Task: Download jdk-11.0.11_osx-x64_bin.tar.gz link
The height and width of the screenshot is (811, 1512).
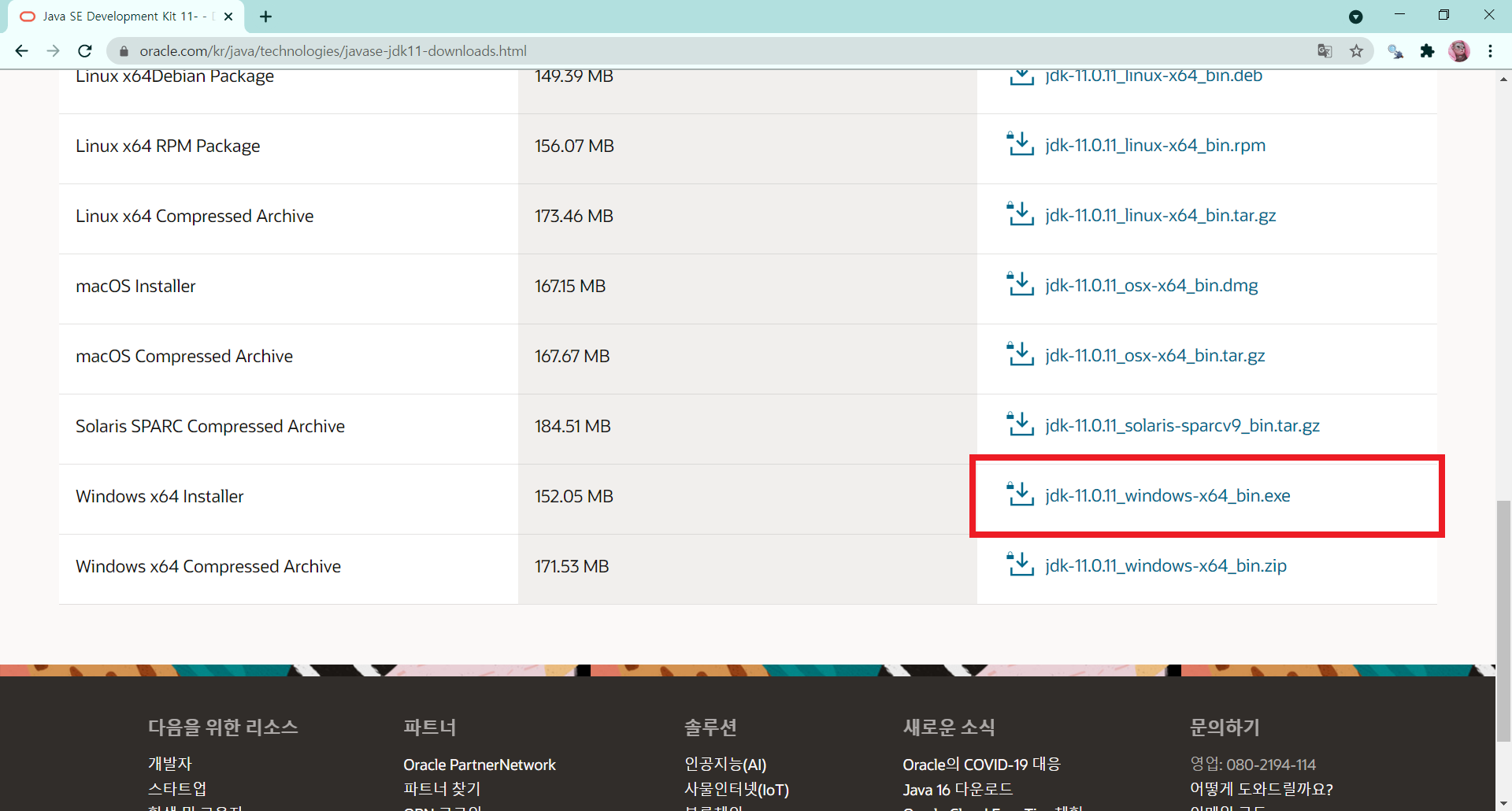Action: click(1155, 356)
